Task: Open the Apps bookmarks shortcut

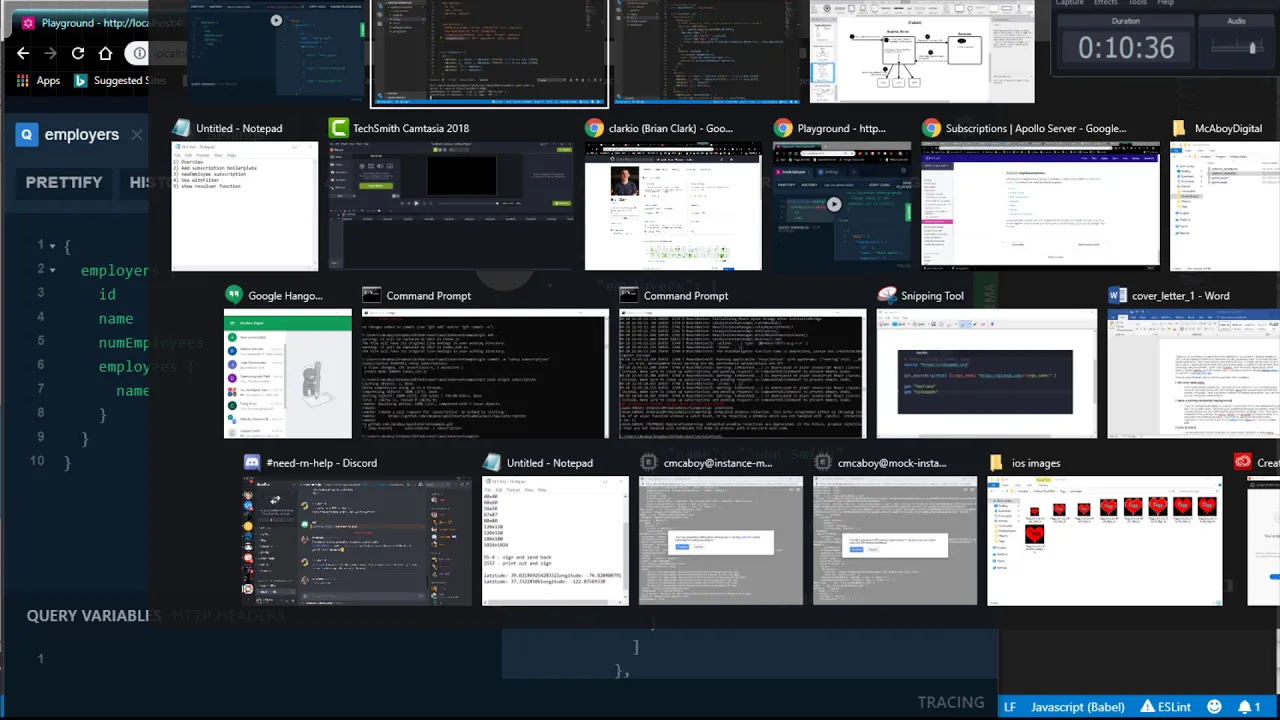Action: tap(38, 81)
